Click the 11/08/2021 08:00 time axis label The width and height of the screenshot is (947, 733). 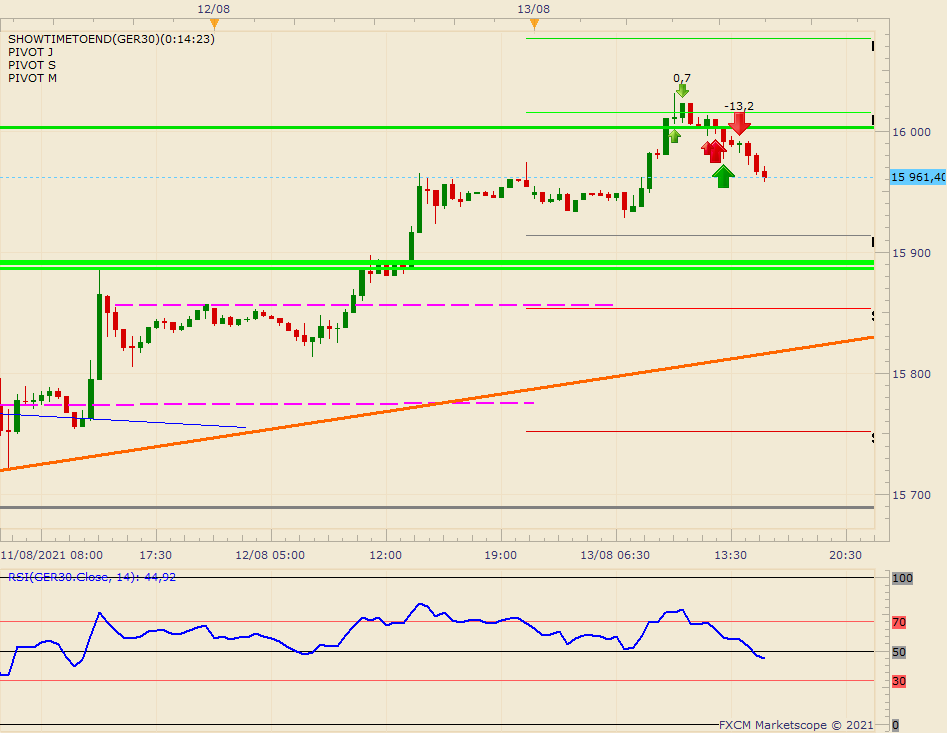(x=52, y=555)
